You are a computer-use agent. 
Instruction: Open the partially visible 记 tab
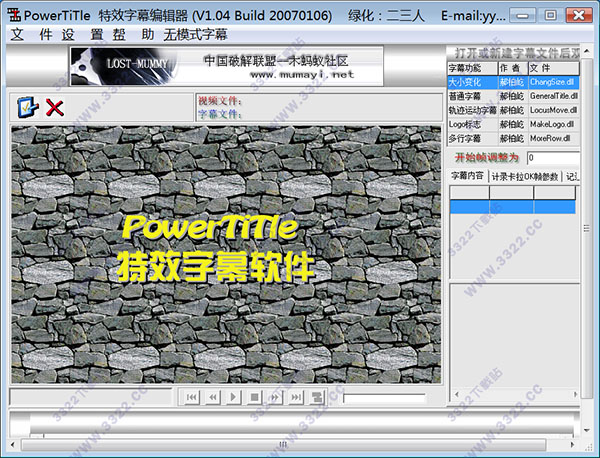tap(571, 176)
